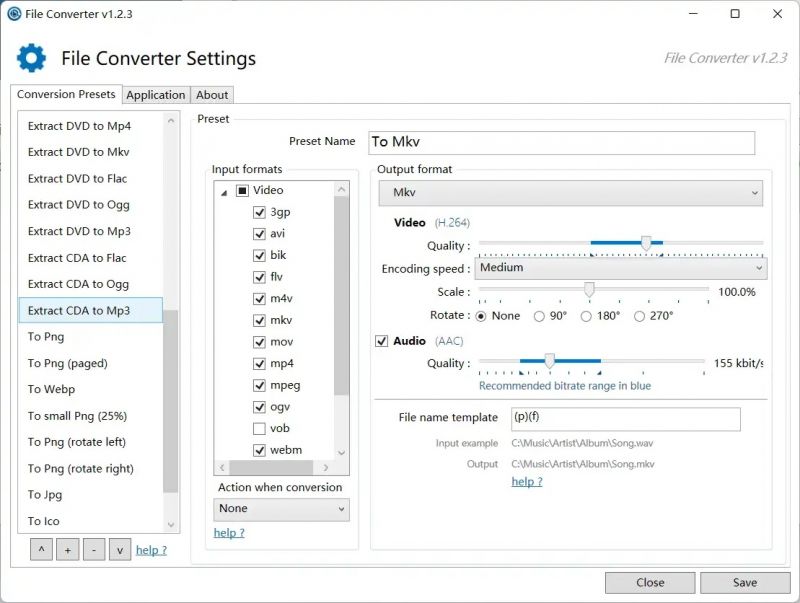Click the audio Quality slider thumb
The width and height of the screenshot is (800, 603).
click(549, 361)
